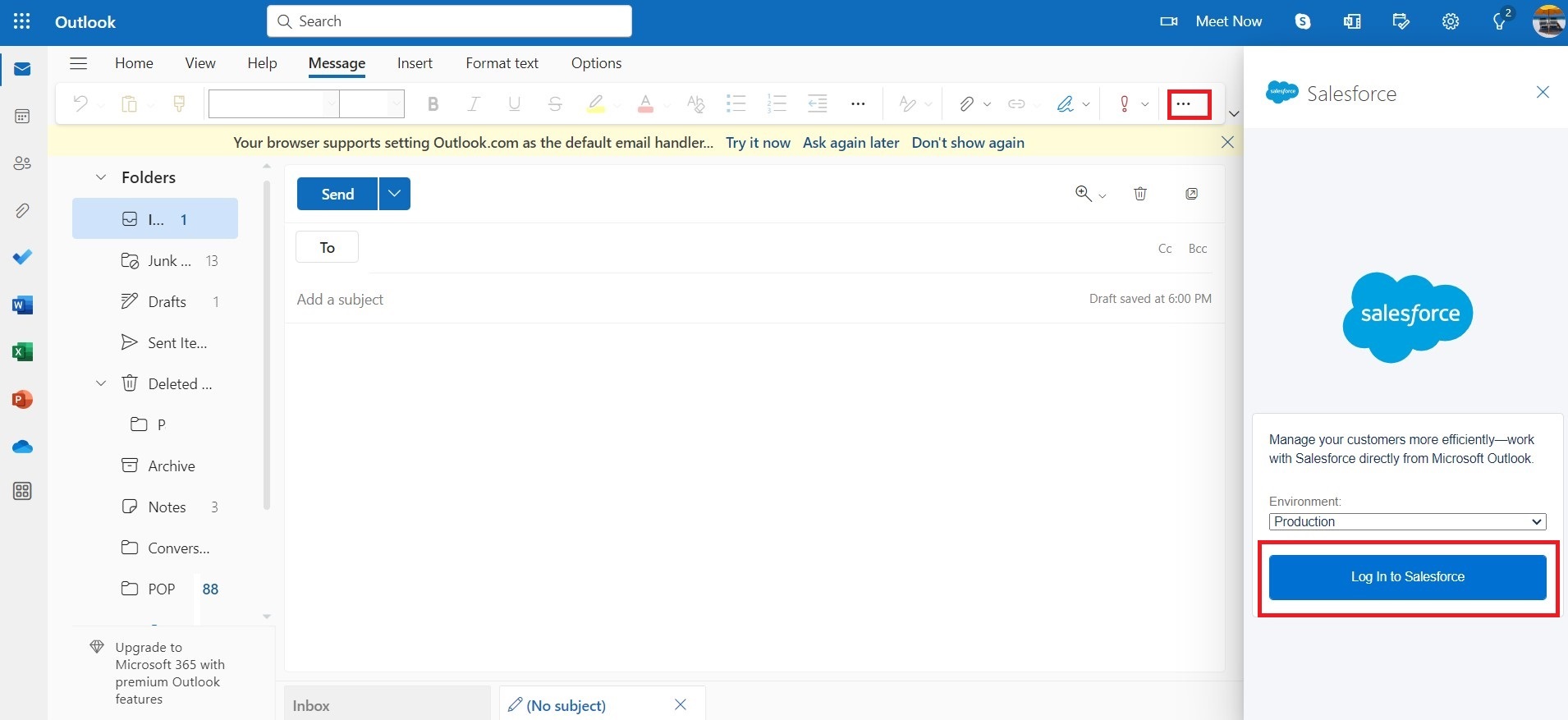
Task: Apply yellow text highlight color
Action: 596,103
